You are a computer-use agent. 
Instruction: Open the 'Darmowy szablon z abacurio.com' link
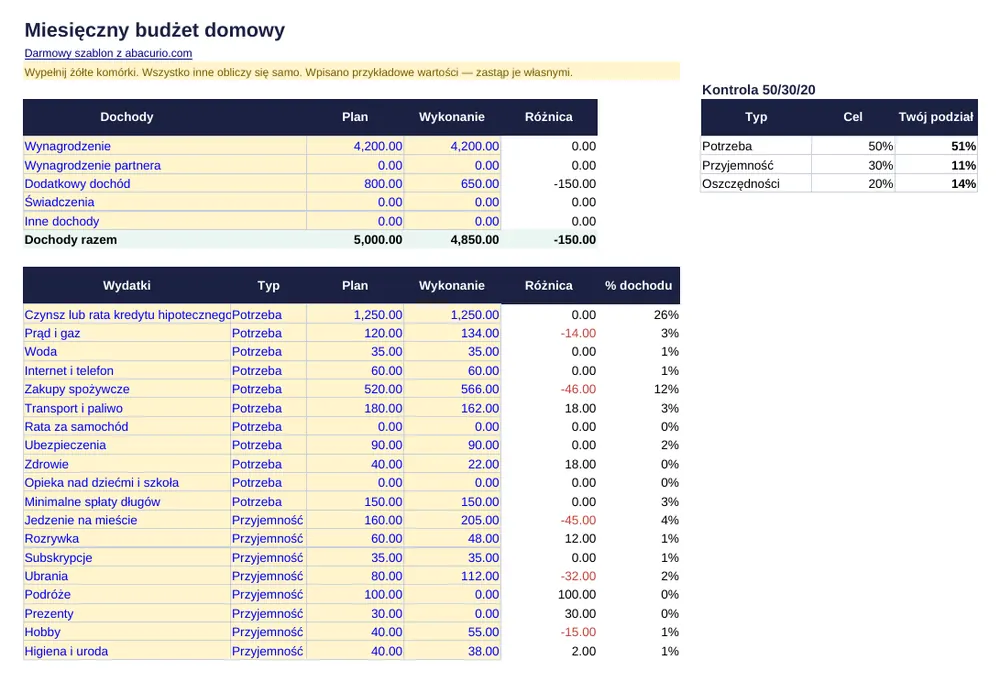point(108,54)
